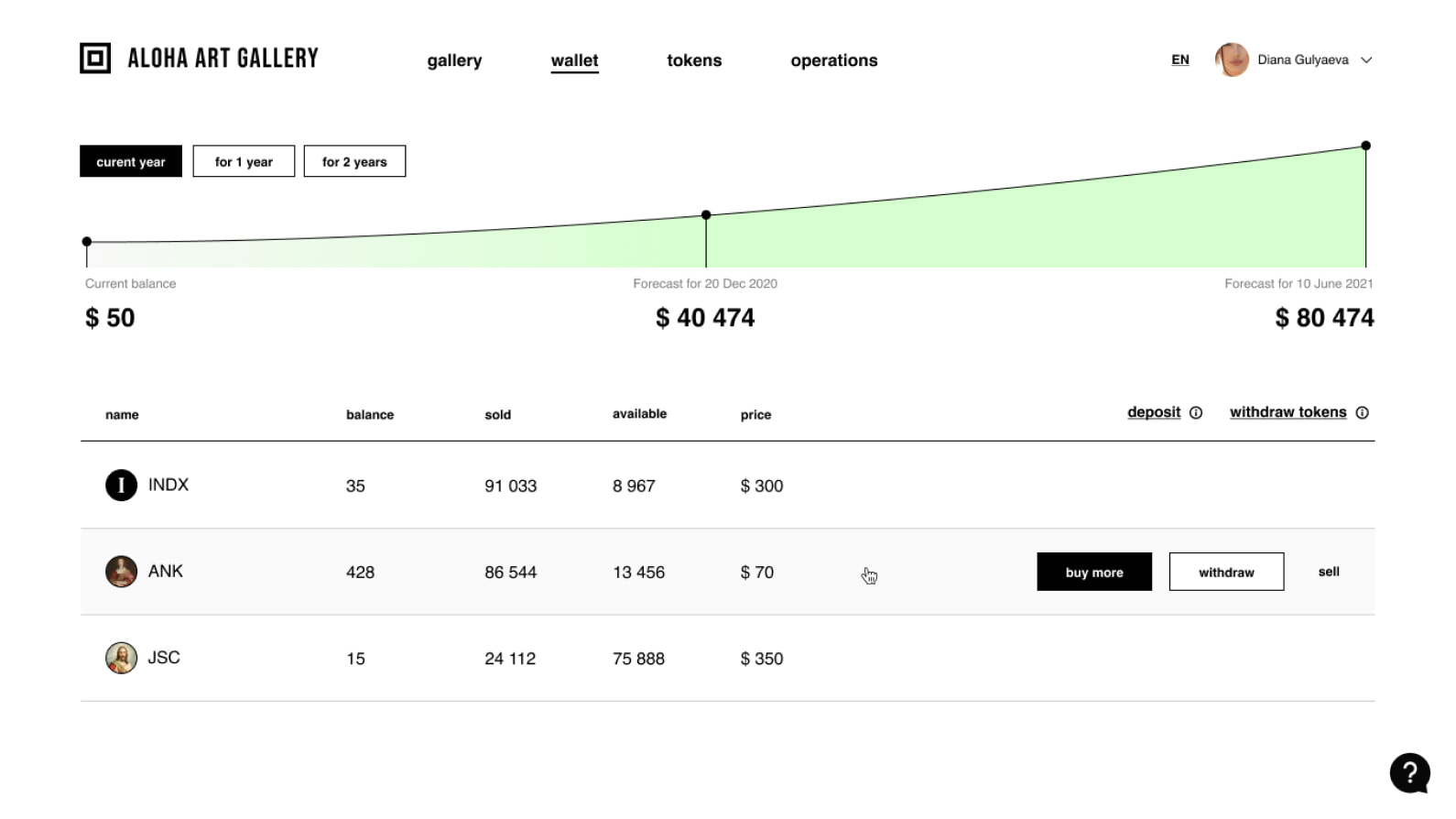Click the price column header
Viewport: 1456px width, 819px height.
(x=755, y=415)
